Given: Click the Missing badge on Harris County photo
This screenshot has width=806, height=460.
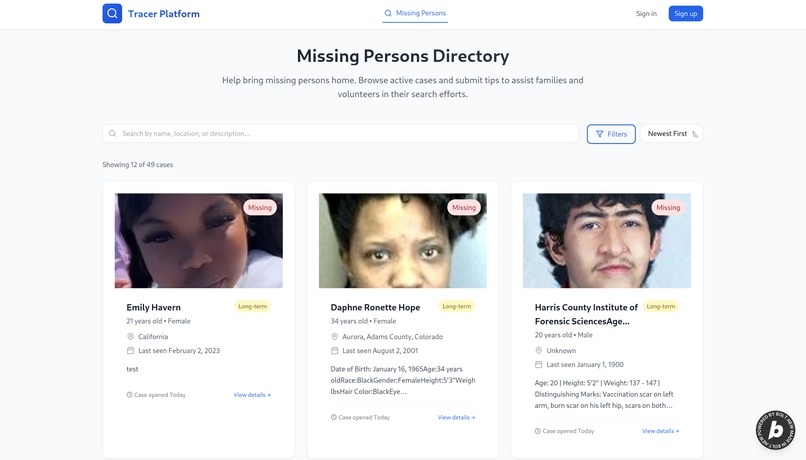Looking at the screenshot, I should pyautogui.click(x=668, y=208).
